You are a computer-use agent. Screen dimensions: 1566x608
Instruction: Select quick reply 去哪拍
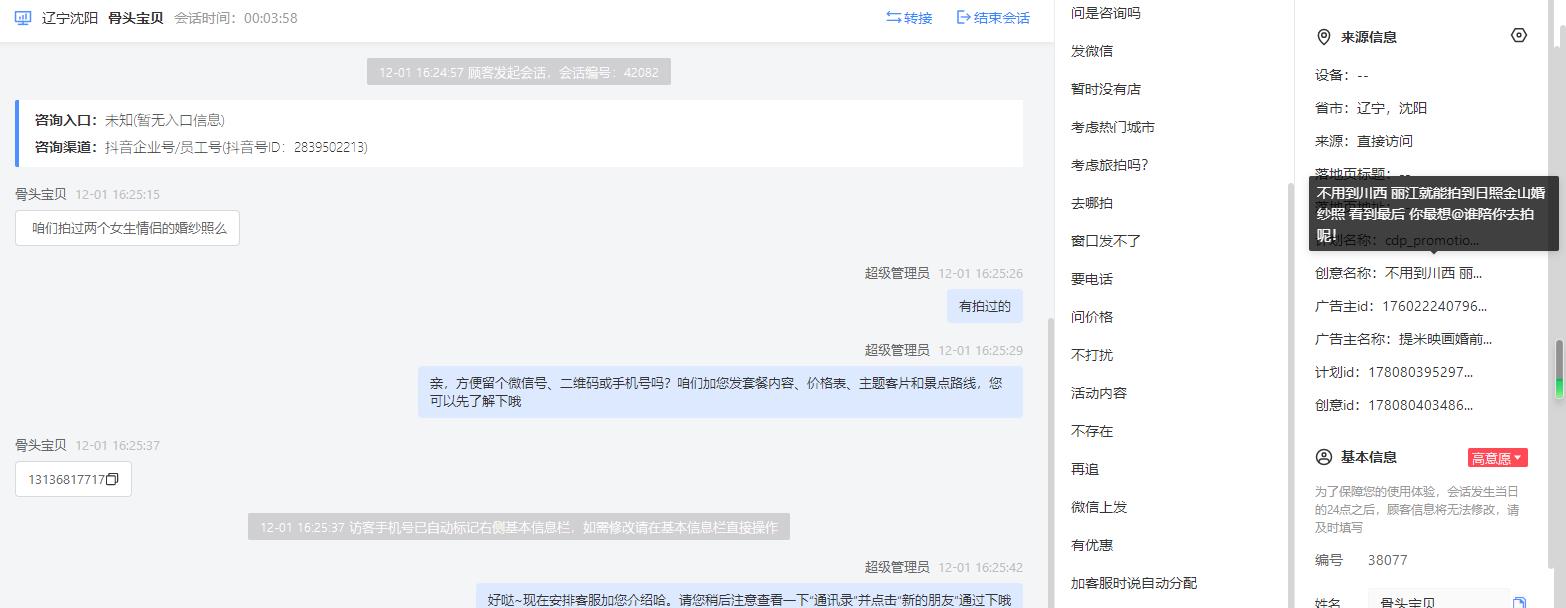pyautogui.click(x=1092, y=203)
